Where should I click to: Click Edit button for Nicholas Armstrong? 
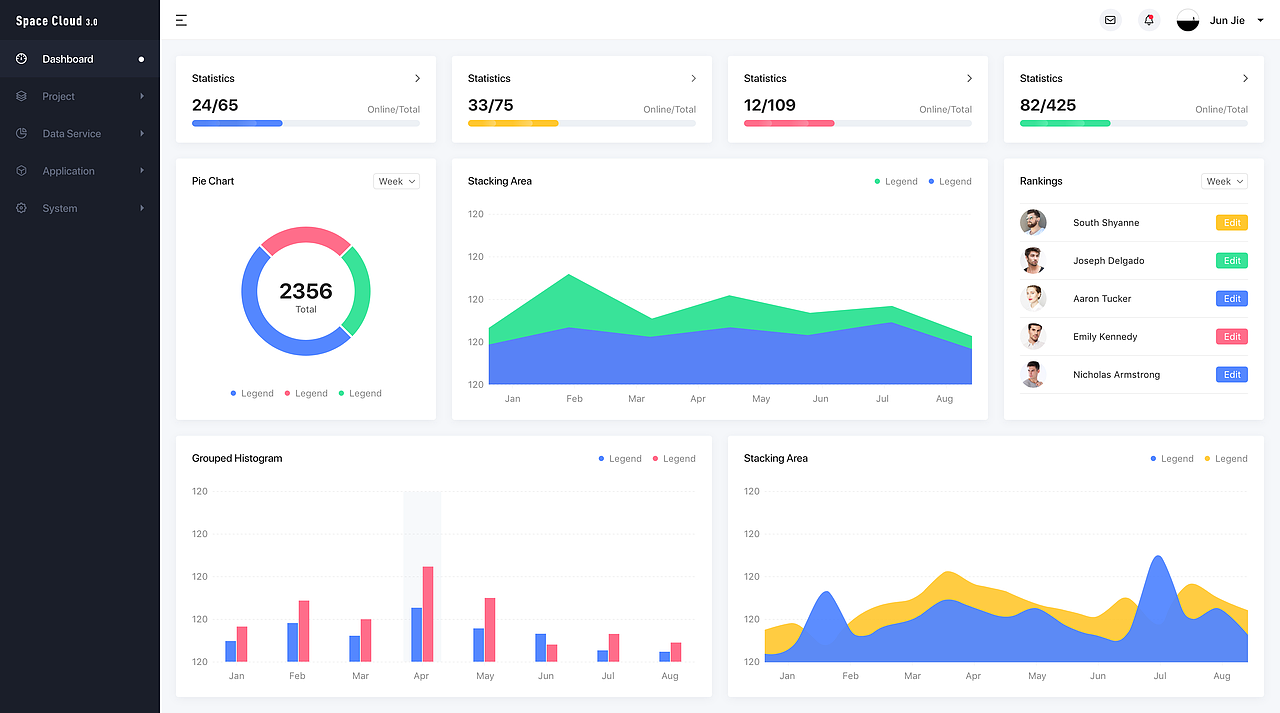pyautogui.click(x=1232, y=375)
